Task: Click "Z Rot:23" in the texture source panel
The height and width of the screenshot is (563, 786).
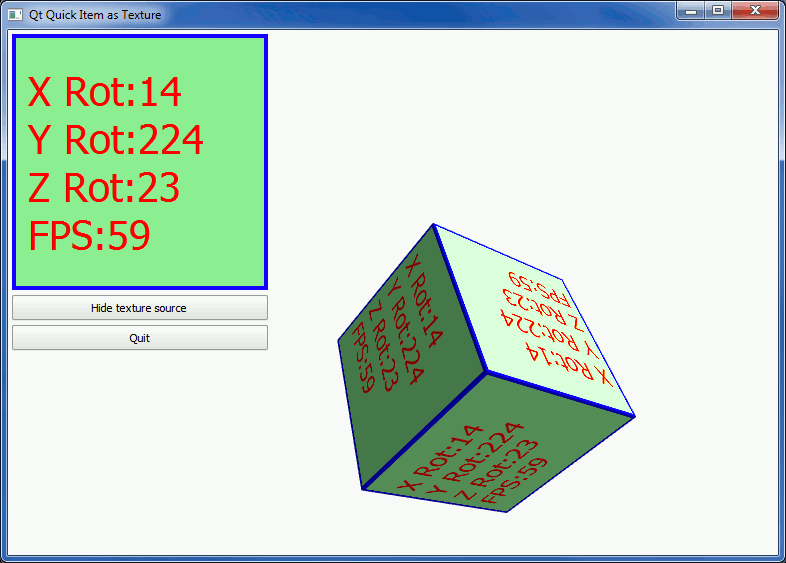Action: point(104,189)
